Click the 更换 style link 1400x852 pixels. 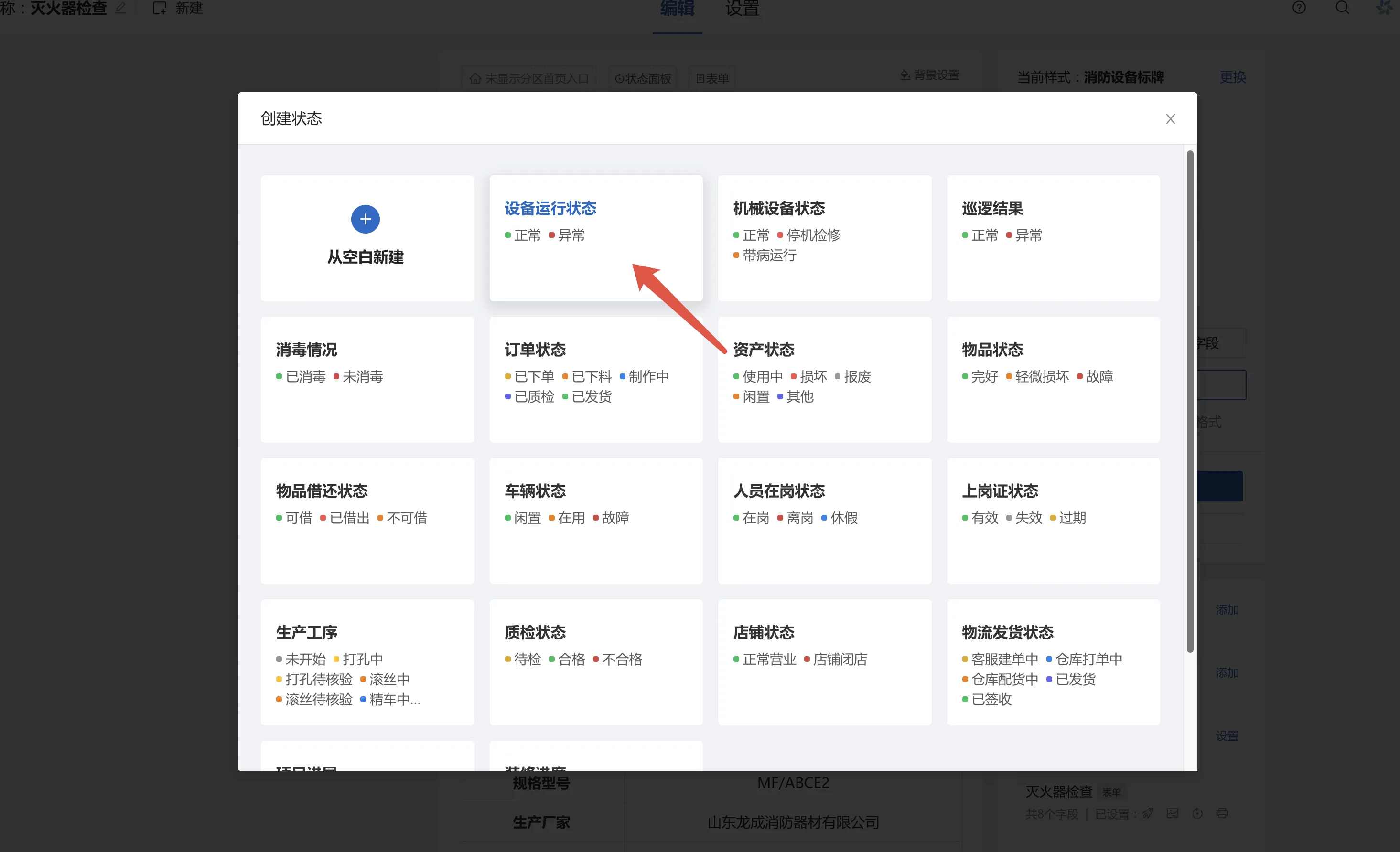(x=1232, y=77)
